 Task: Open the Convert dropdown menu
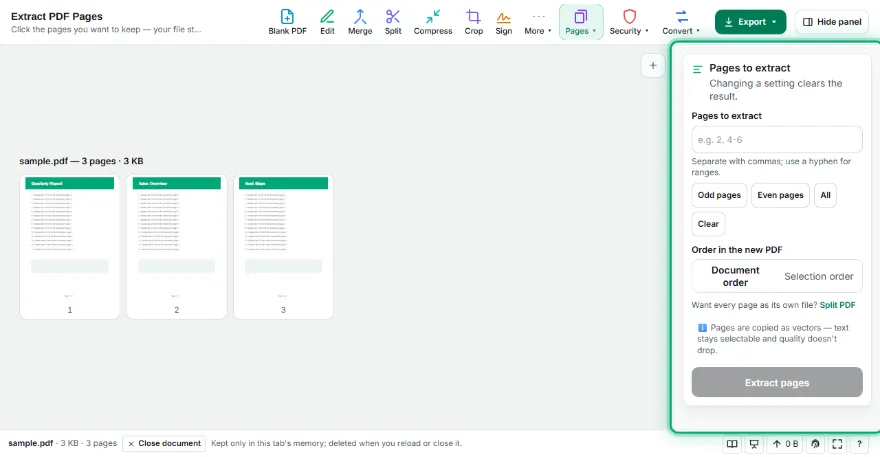pos(681,22)
